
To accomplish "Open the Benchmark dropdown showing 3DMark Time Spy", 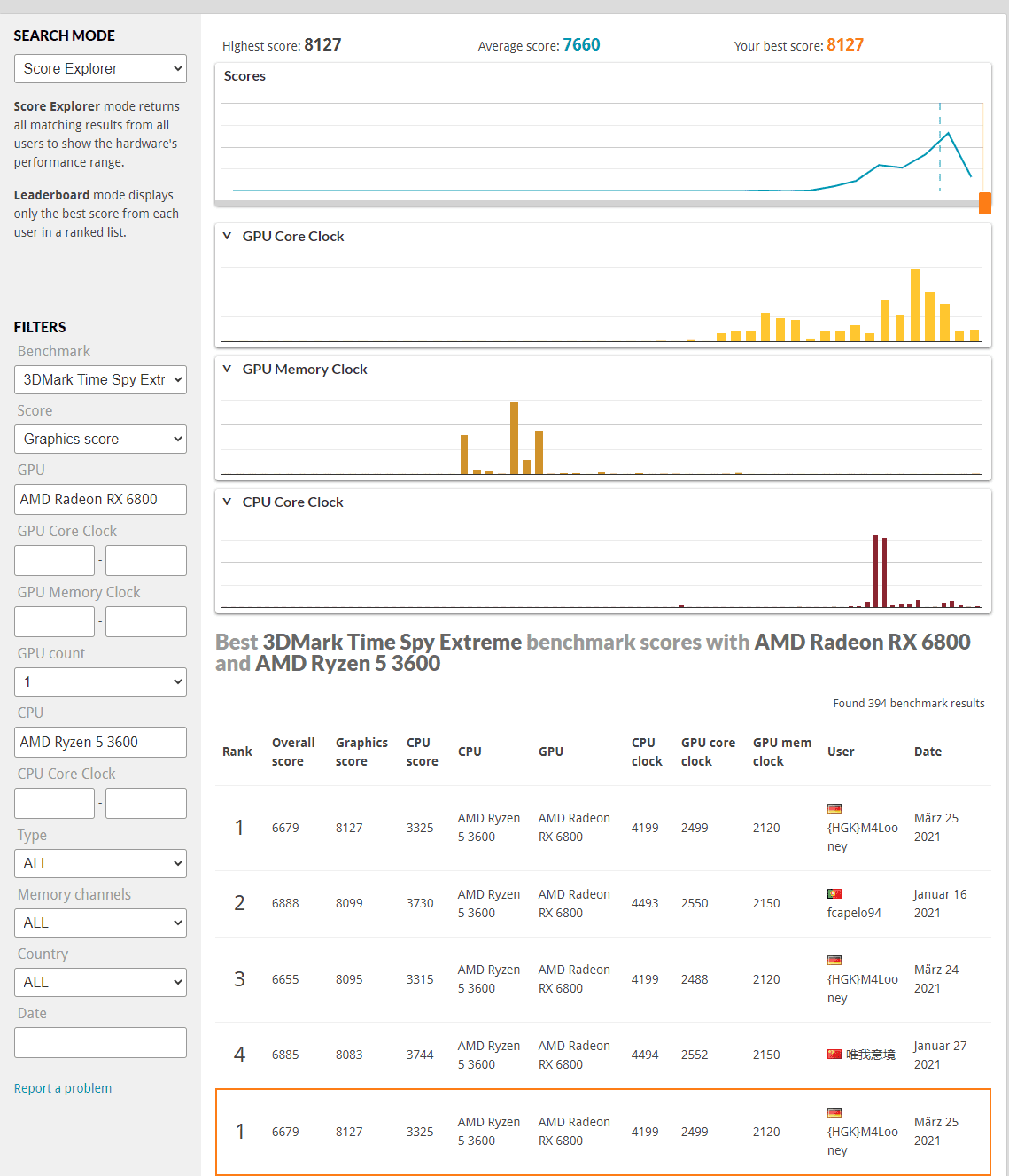I will click(x=100, y=379).
